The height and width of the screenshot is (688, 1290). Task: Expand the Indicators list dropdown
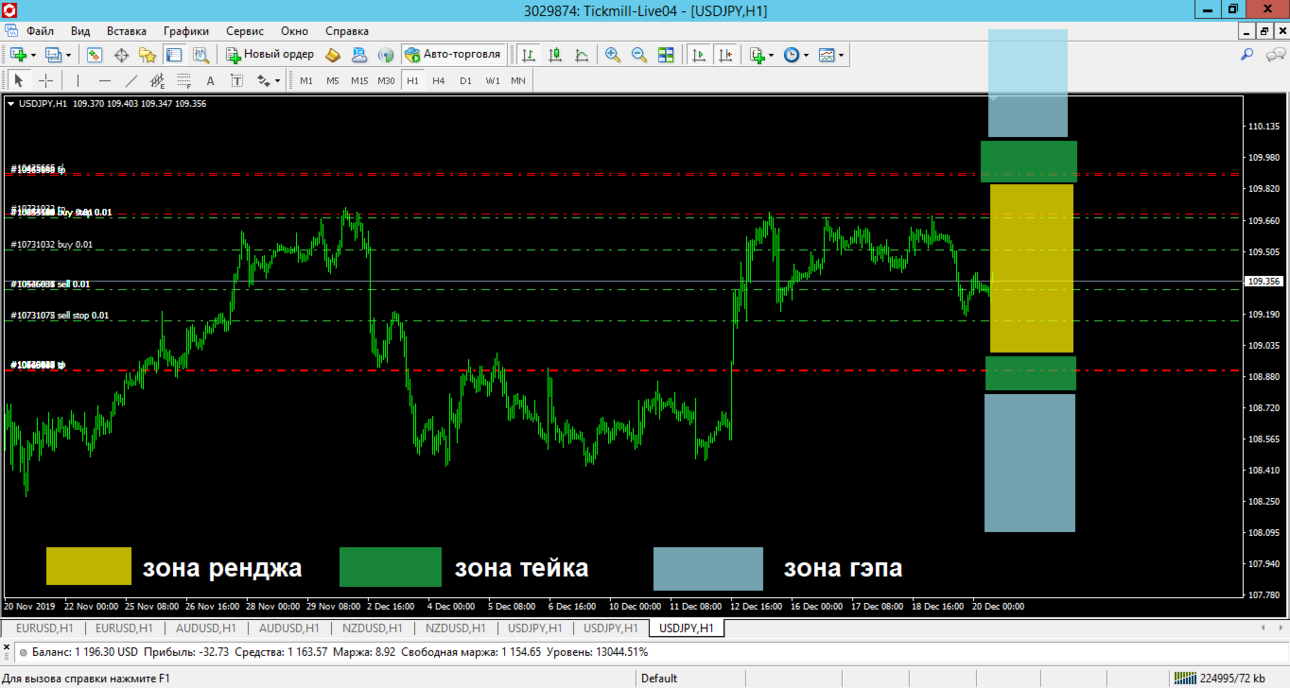coord(771,55)
